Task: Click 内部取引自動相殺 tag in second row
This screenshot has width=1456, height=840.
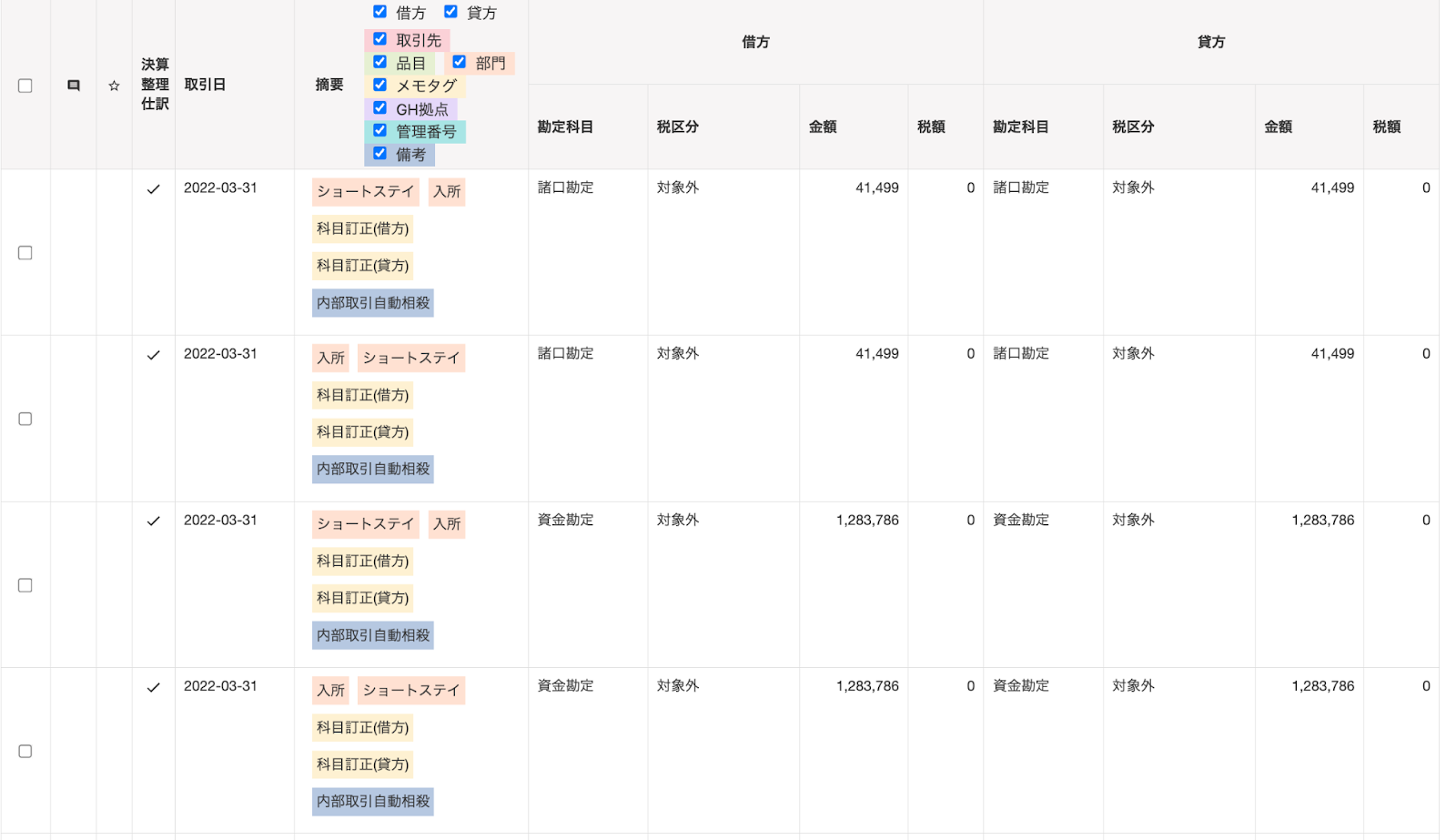Action: click(x=373, y=469)
